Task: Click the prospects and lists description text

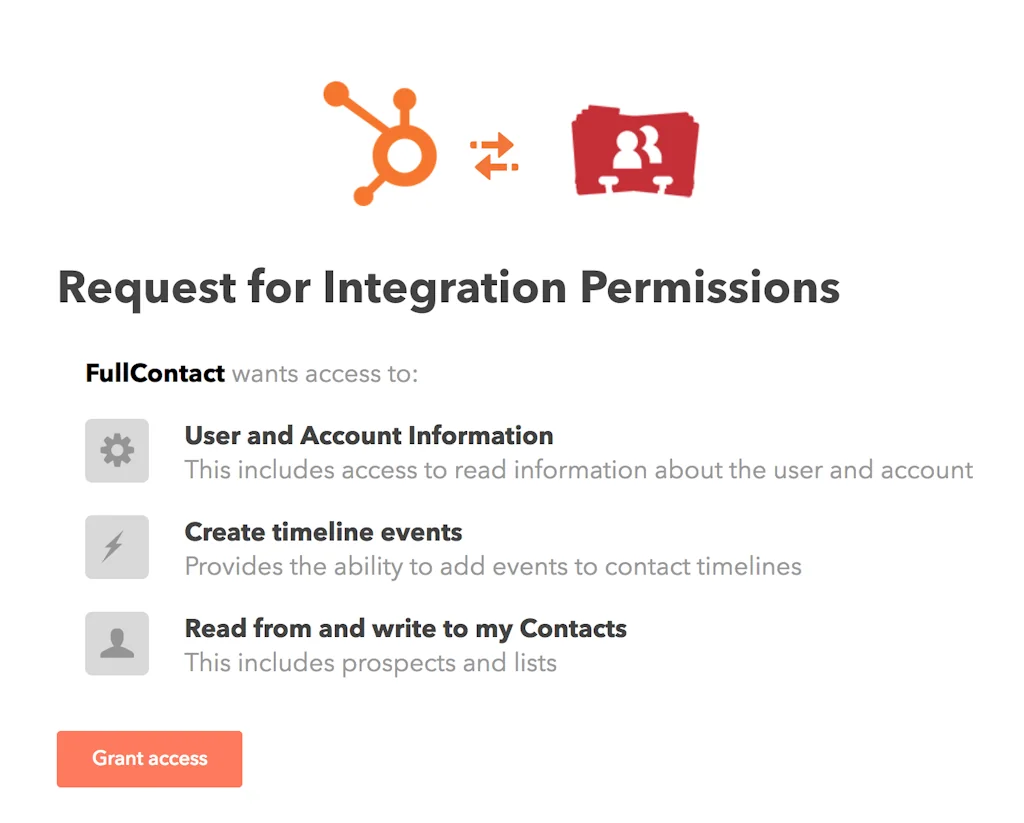Action: pos(372,662)
